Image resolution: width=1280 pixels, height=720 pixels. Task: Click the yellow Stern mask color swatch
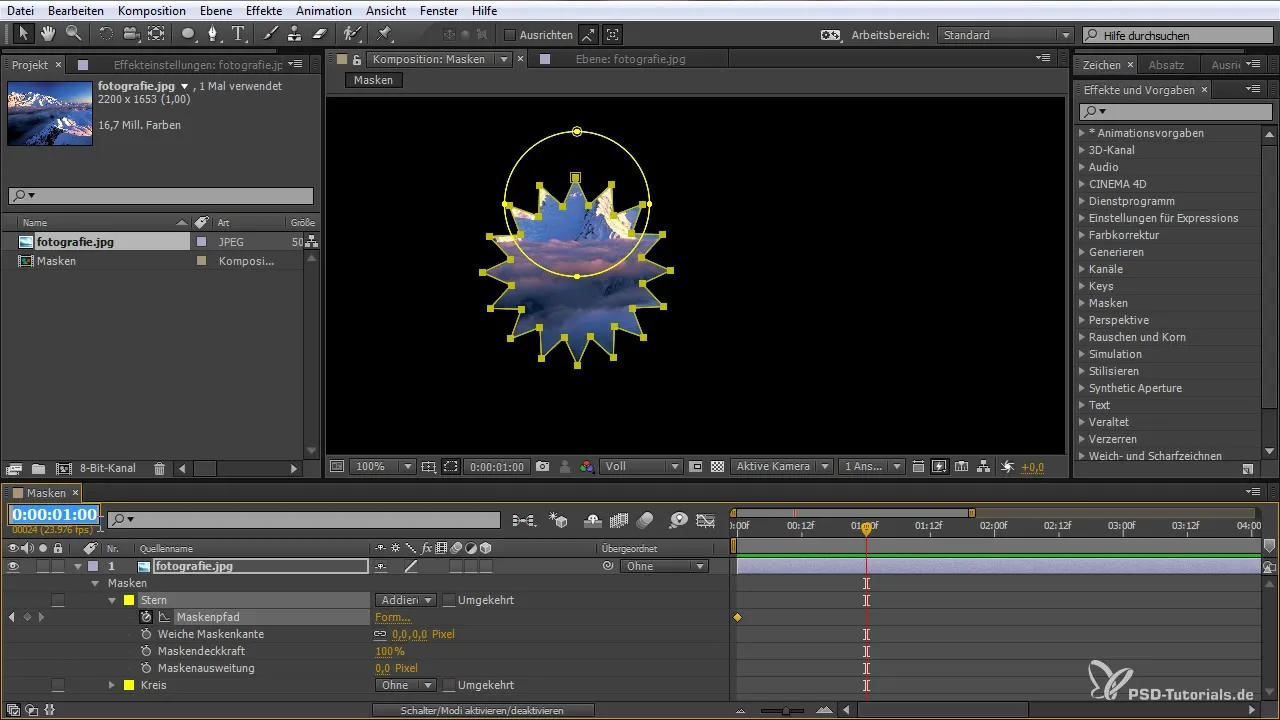128,600
